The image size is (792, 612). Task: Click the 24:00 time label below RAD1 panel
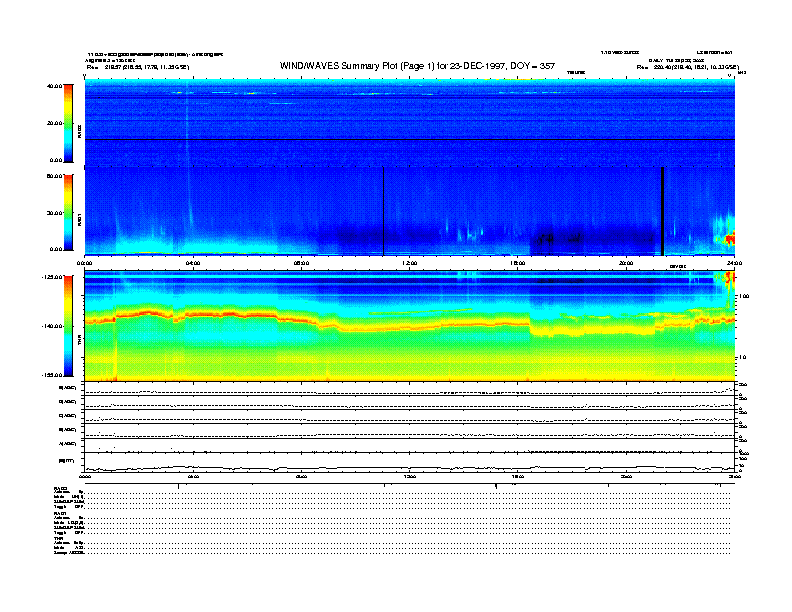734,263
